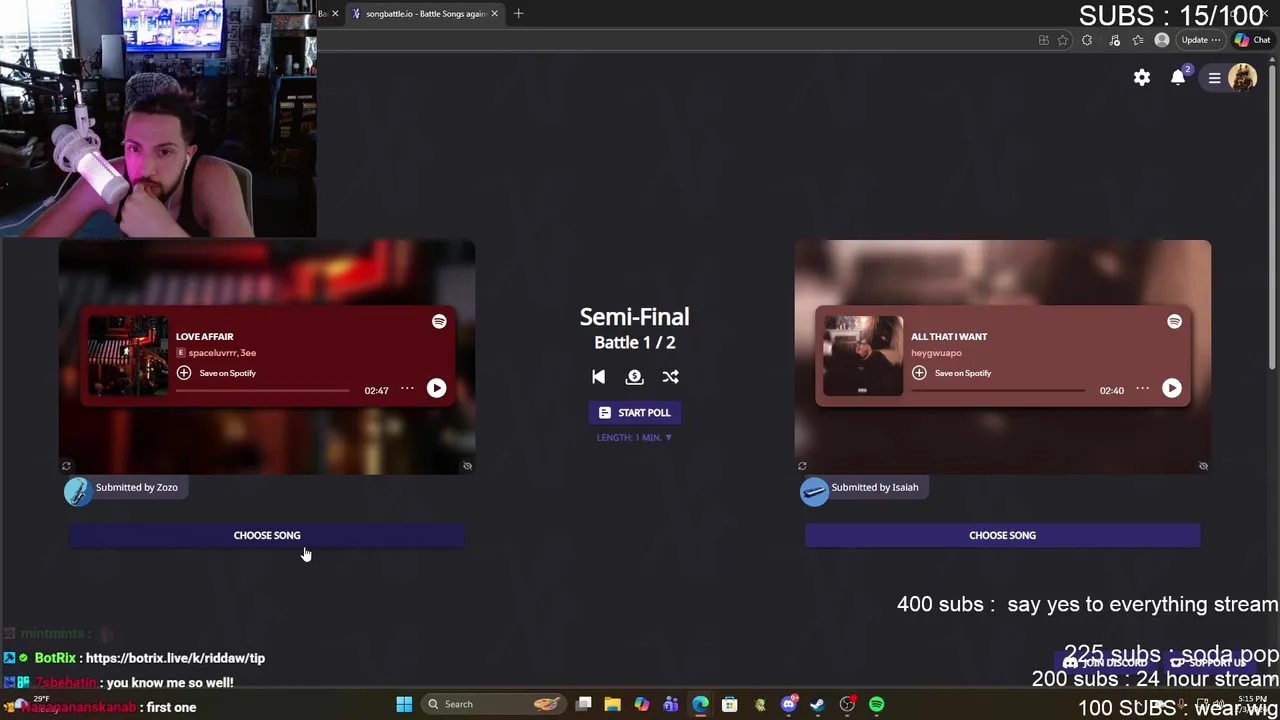
Task: Open Copilot Chat in browser
Action: [x=1253, y=40]
